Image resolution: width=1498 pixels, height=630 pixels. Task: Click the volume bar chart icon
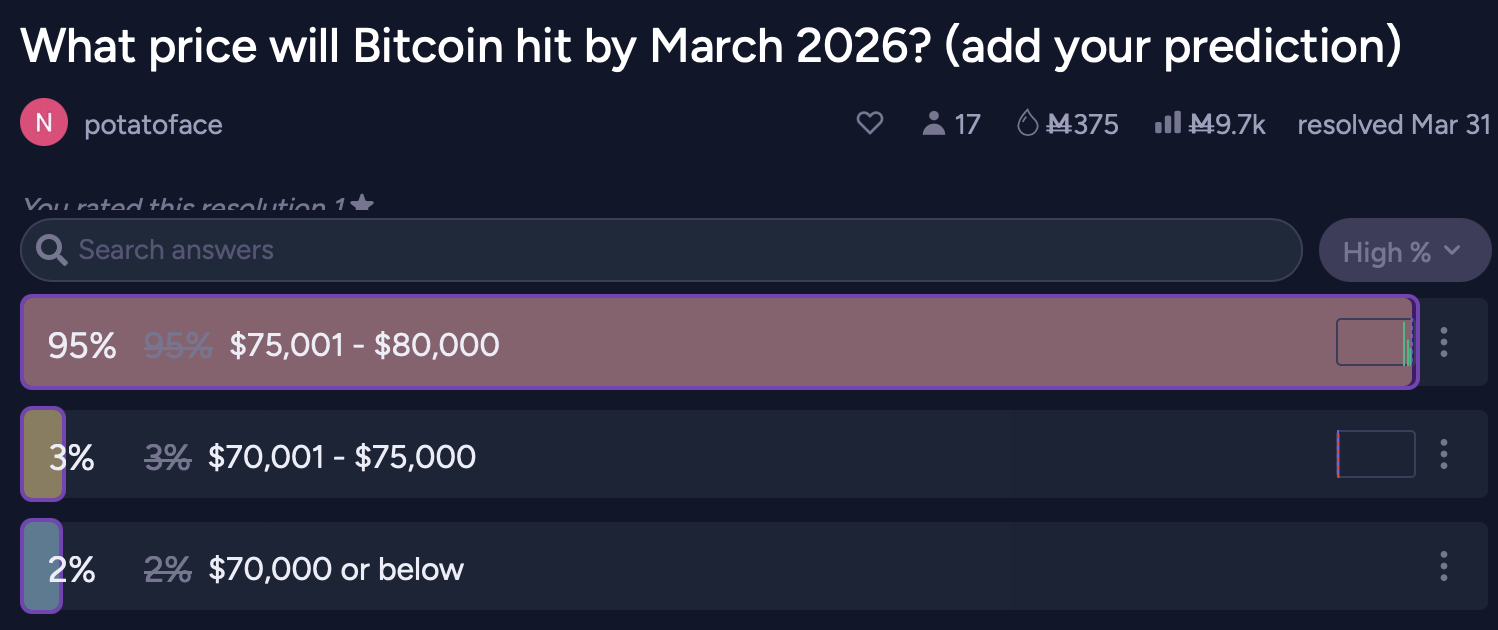[1167, 124]
